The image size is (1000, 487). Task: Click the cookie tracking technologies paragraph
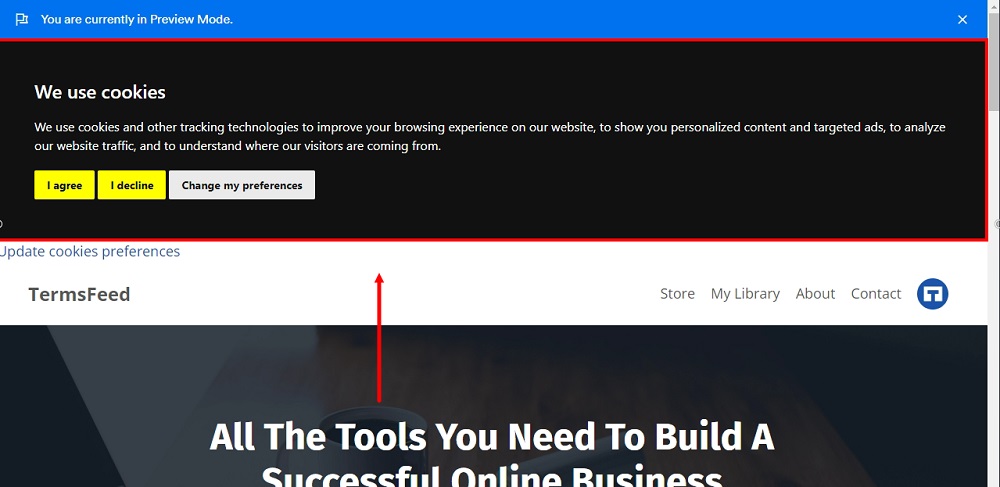point(490,136)
